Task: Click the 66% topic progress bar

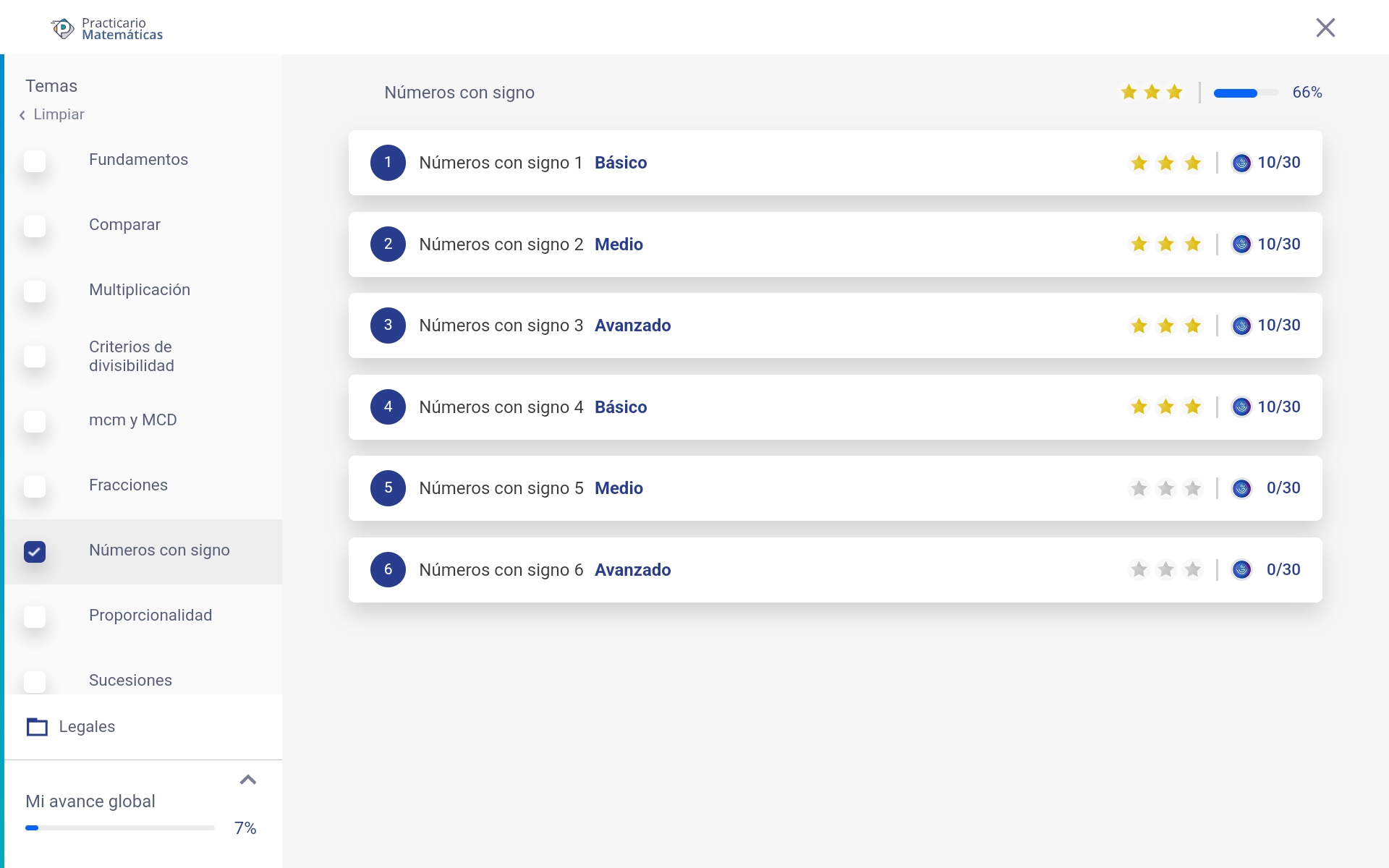Action: tap(1246, 93)
